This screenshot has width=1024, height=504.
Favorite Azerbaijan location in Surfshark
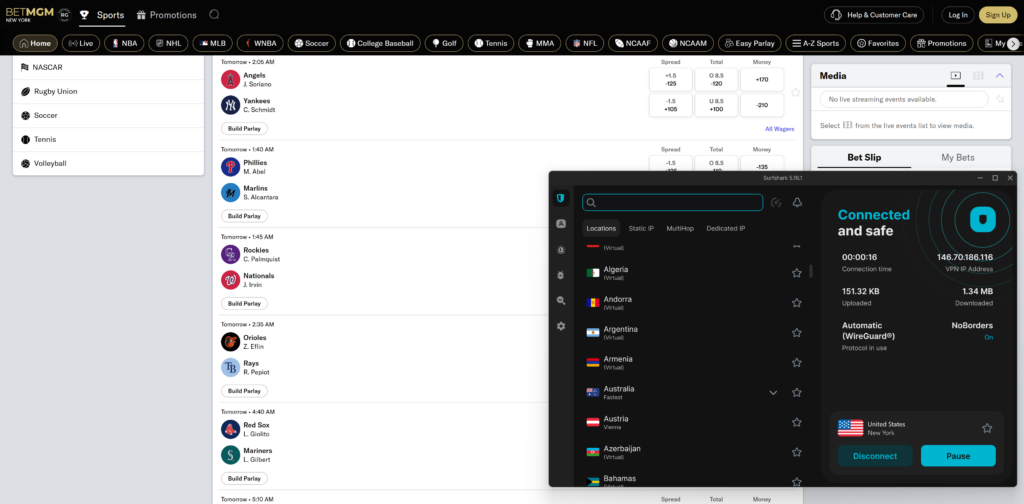(797, 452)
